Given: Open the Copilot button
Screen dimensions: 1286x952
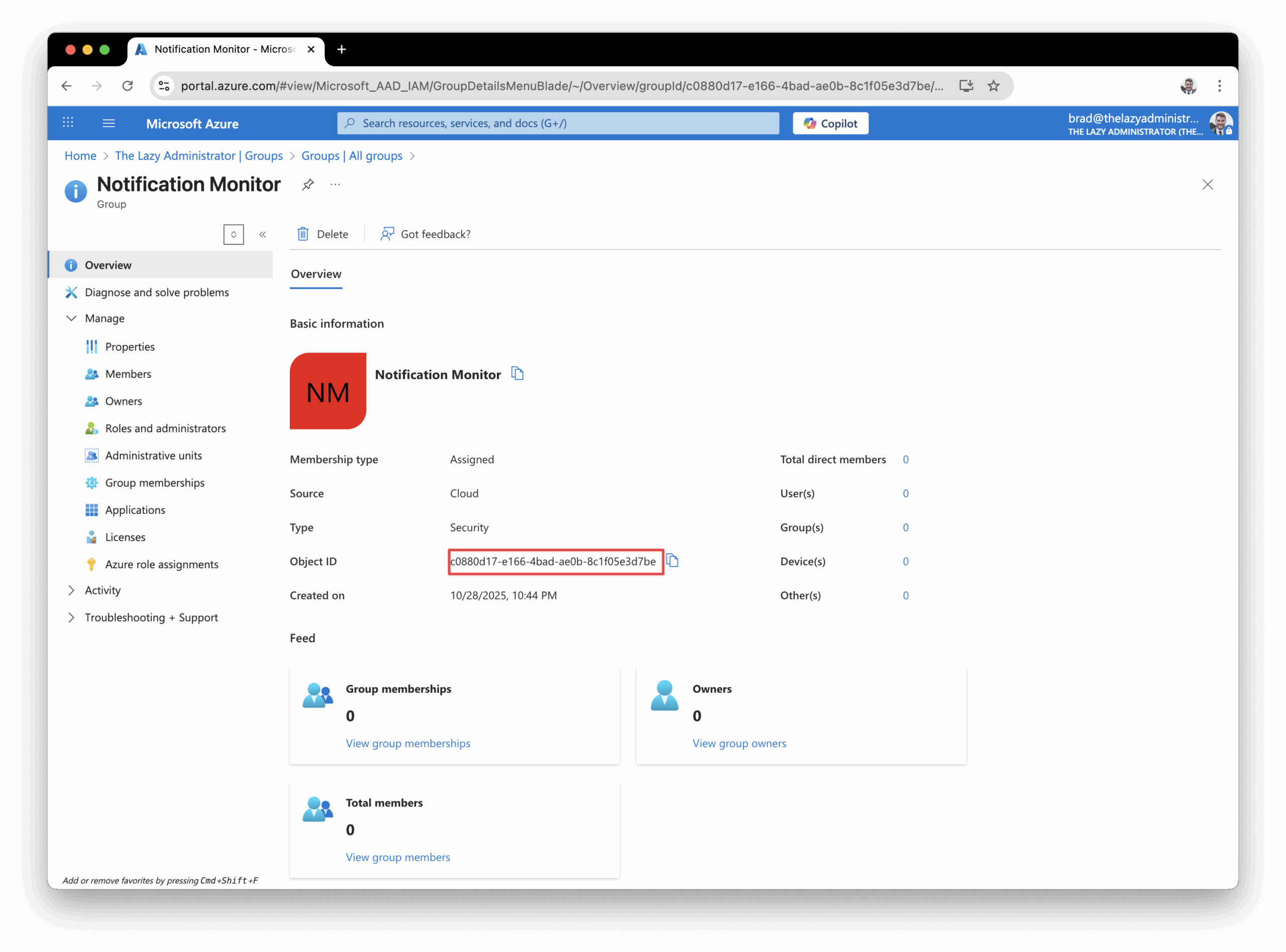Looking at the screenshot, I should coord(830,123).
